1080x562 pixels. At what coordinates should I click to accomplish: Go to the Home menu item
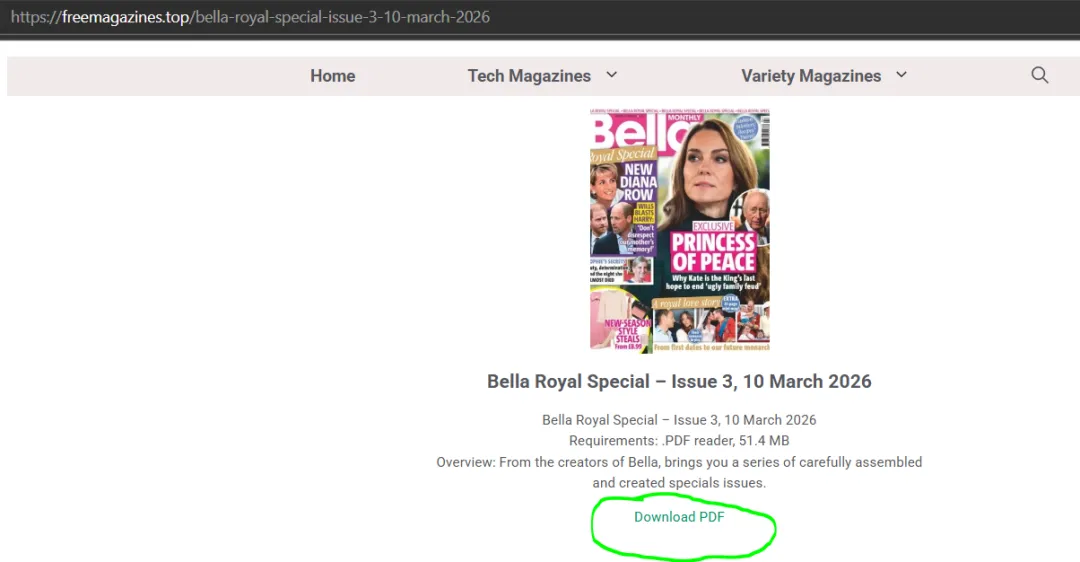coord(333,76)
